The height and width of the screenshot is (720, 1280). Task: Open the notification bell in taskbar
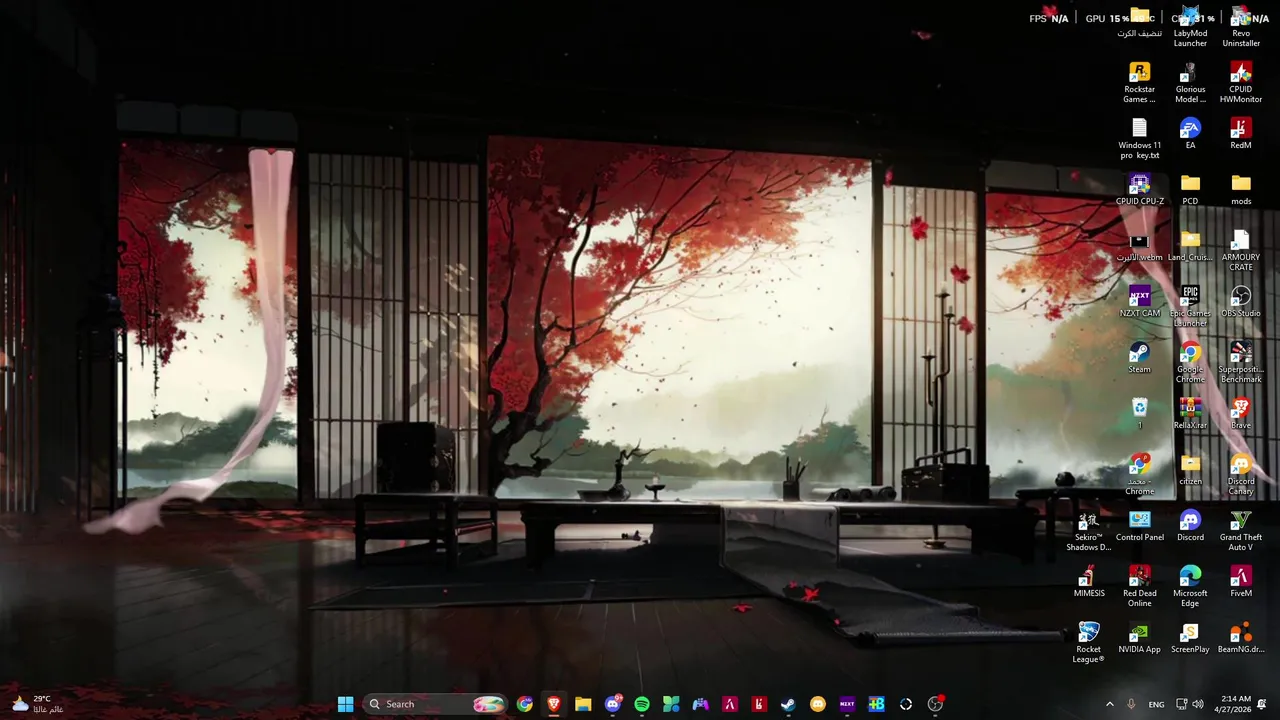[1262, 704]
